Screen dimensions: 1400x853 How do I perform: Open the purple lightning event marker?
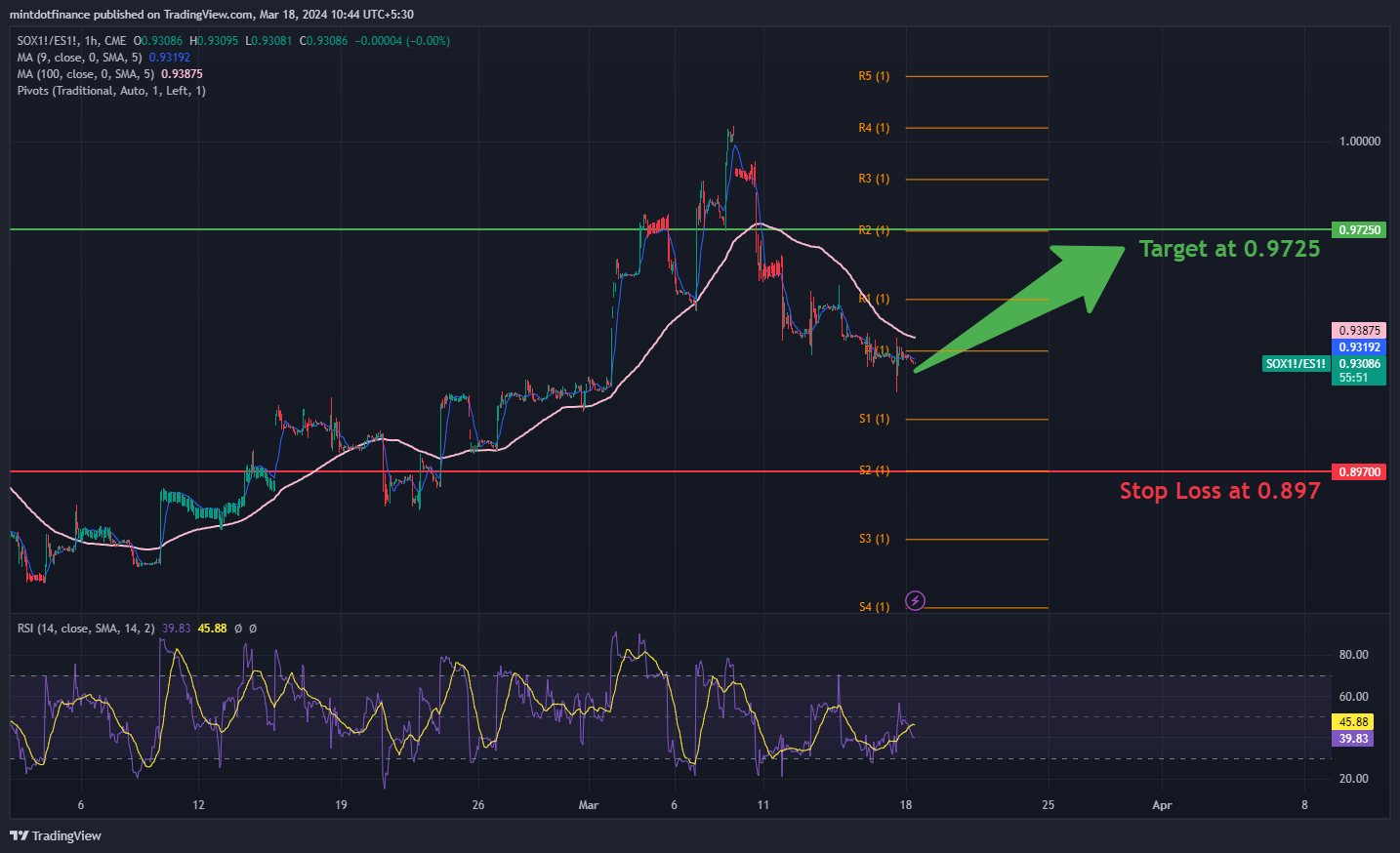click(x=915, y=600)
